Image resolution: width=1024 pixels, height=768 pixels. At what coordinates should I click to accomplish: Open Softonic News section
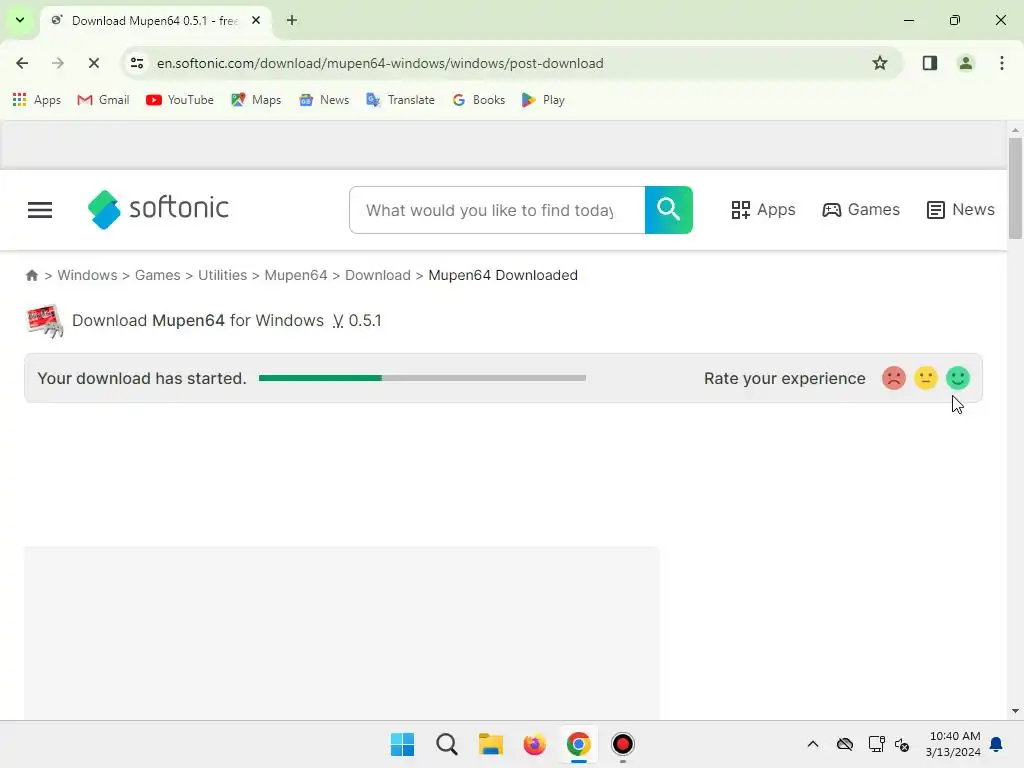pos(960,210)
